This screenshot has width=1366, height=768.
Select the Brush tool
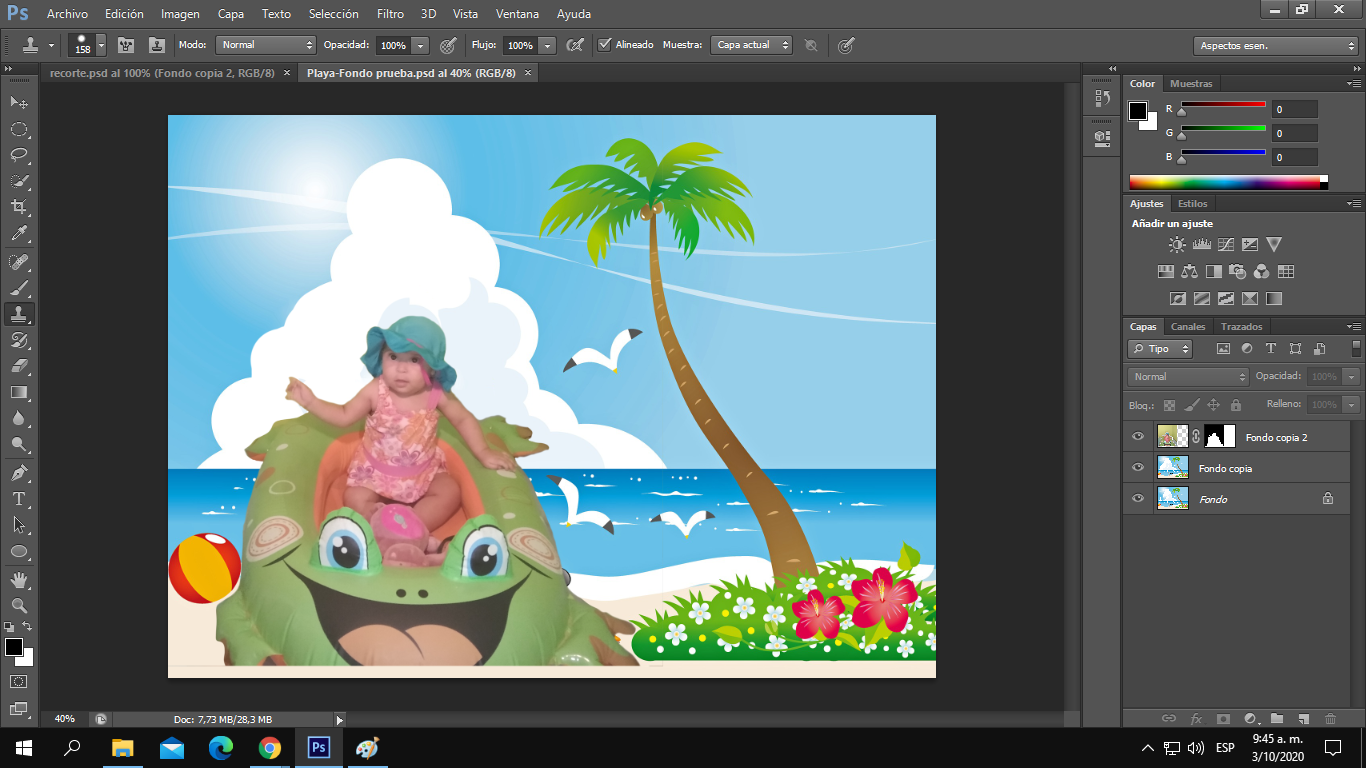pos(19,288)
